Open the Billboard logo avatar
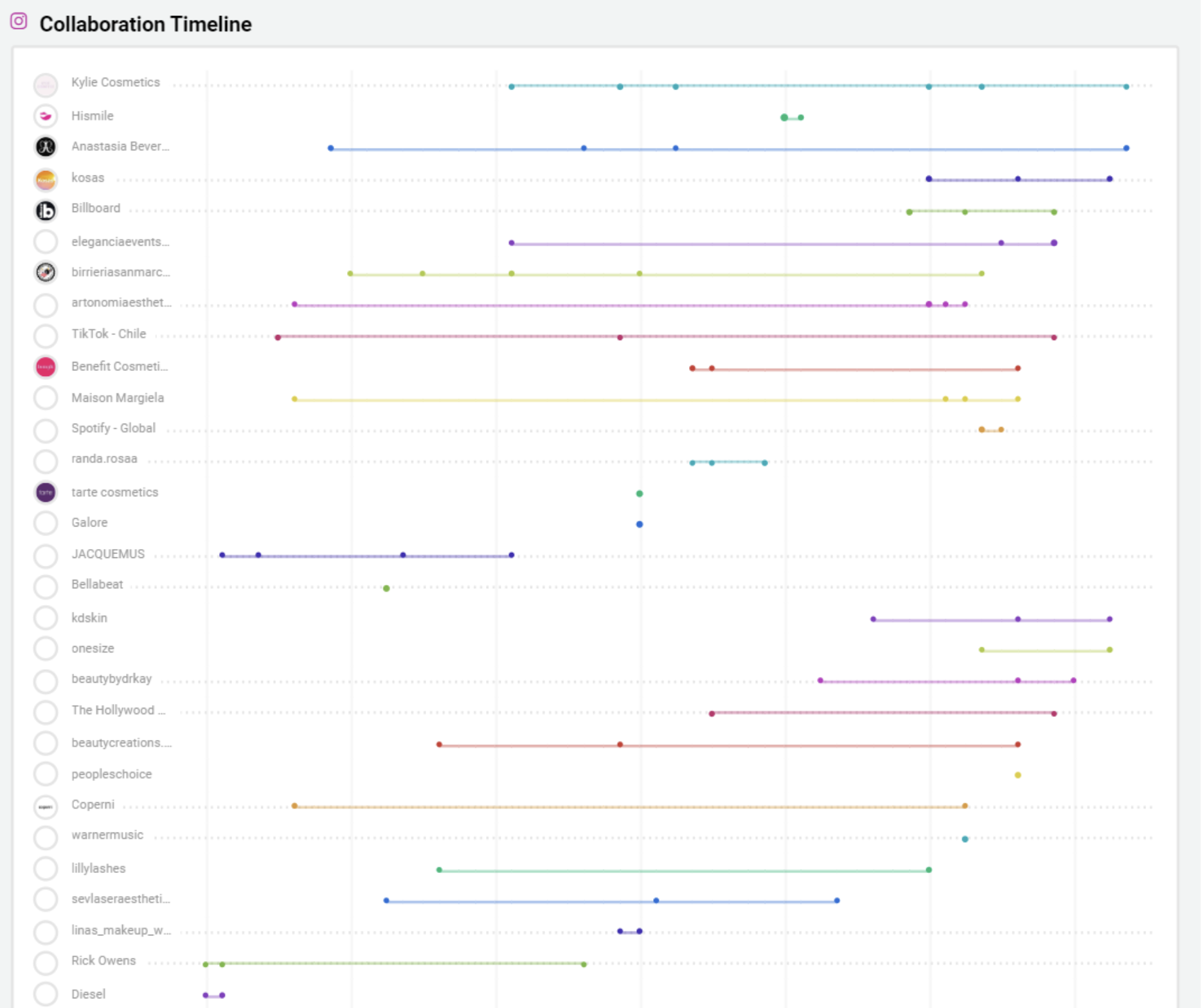This screenshot has width=1202, height=1008. tap(46, 210)
